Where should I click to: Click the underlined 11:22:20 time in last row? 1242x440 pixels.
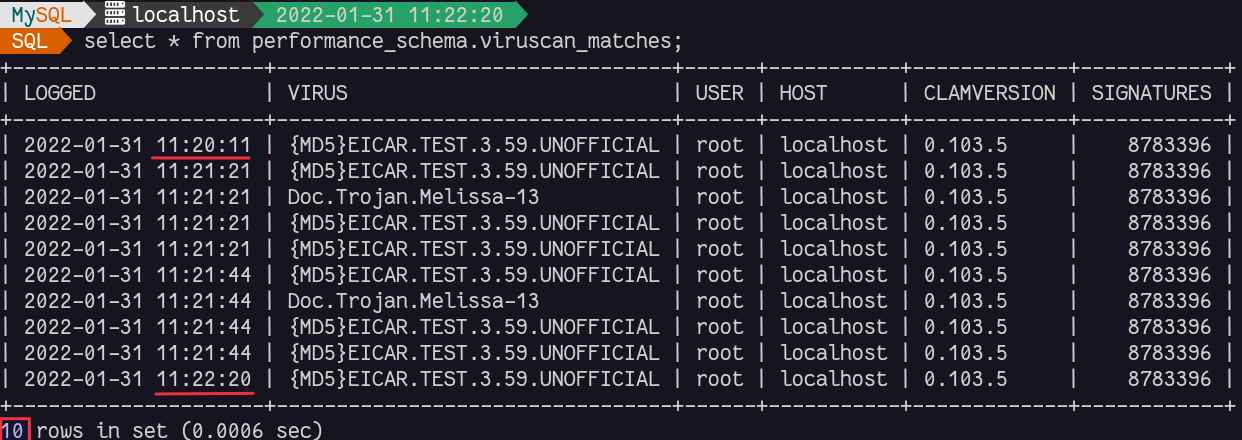click(203, 379)
